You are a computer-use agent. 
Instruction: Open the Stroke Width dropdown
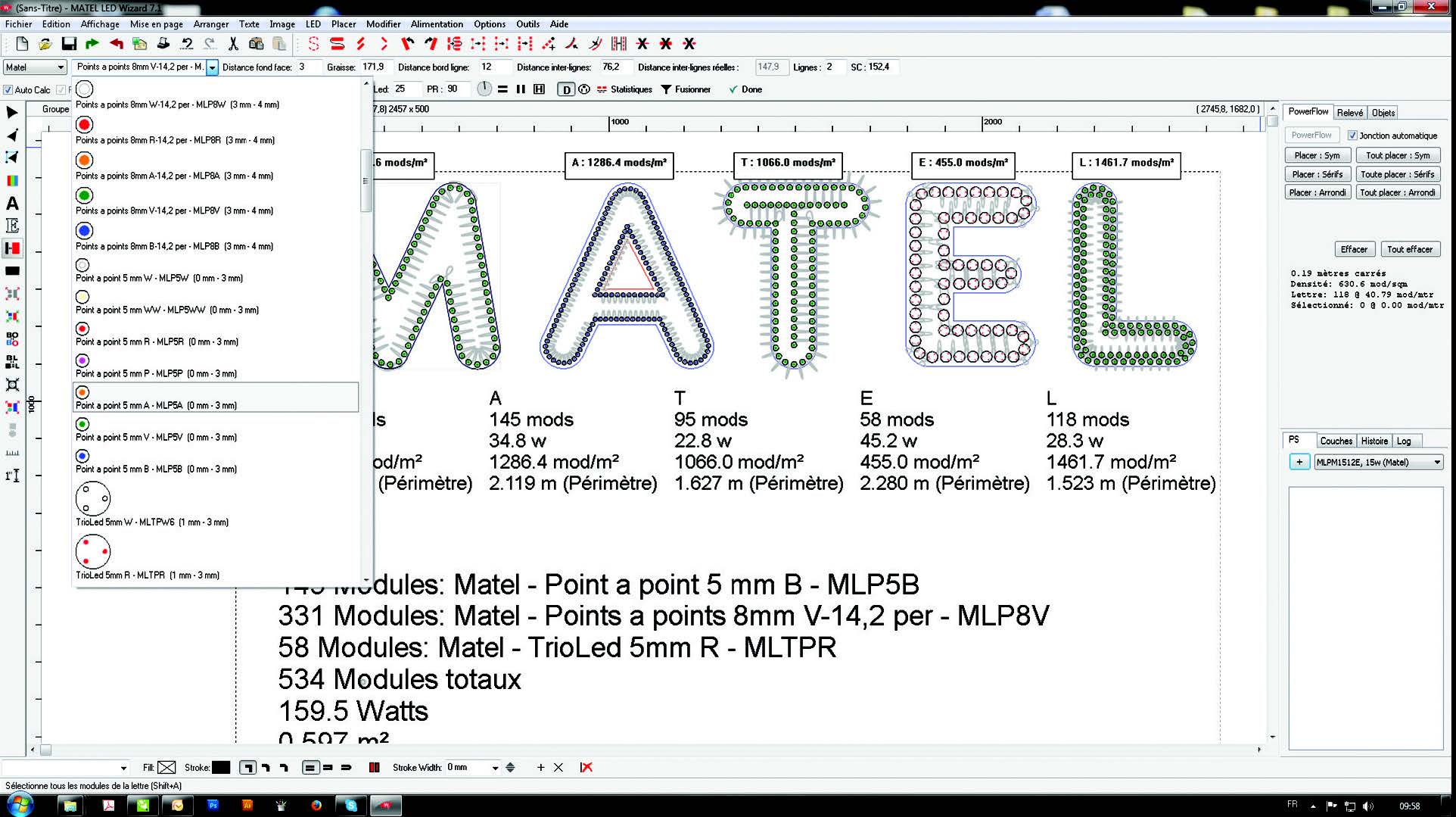495,768
